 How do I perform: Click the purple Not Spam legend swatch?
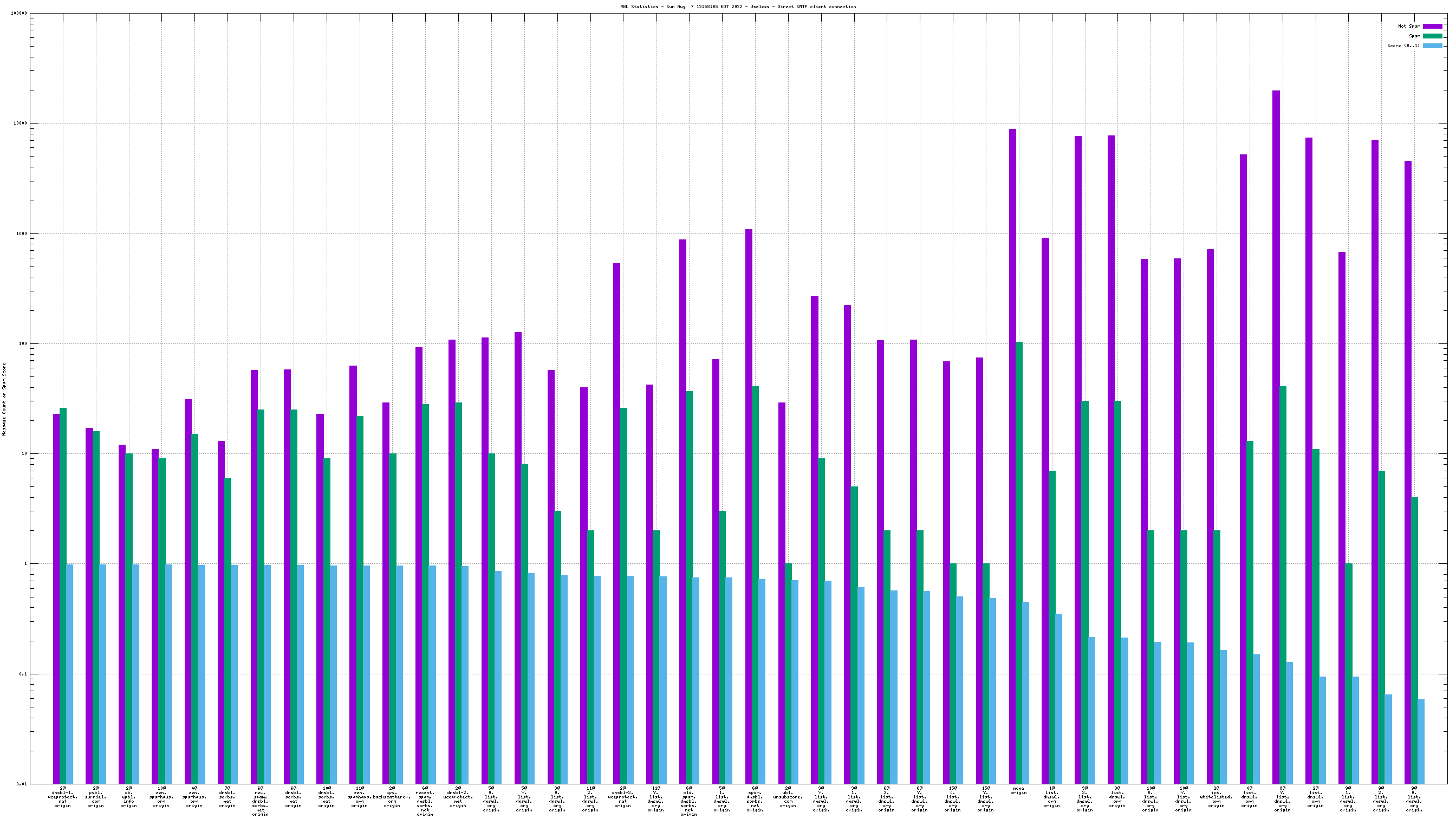(x=1432, y=26)
